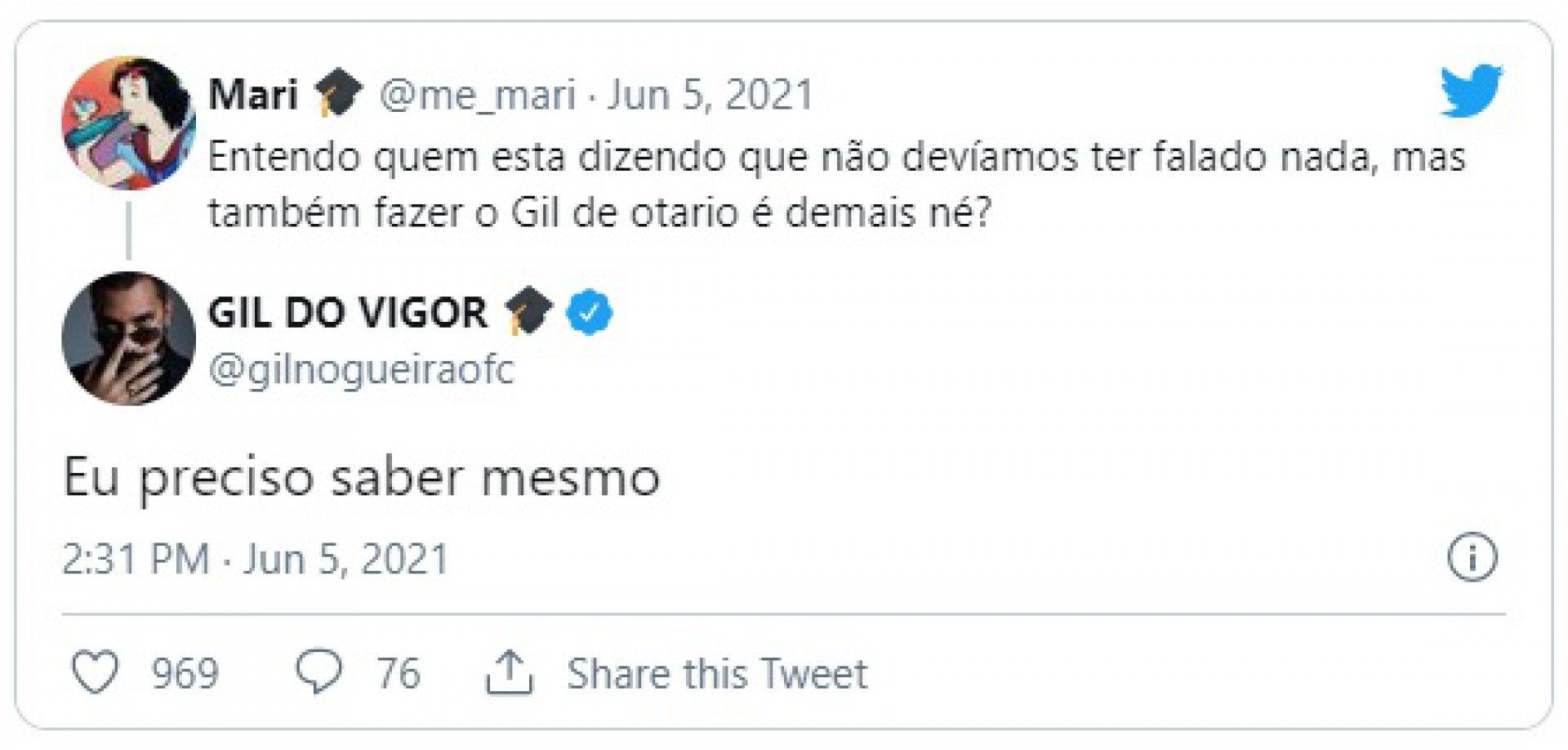Click the 76 replies count
Screen dimensions: 1568x750
pos(398,674)
